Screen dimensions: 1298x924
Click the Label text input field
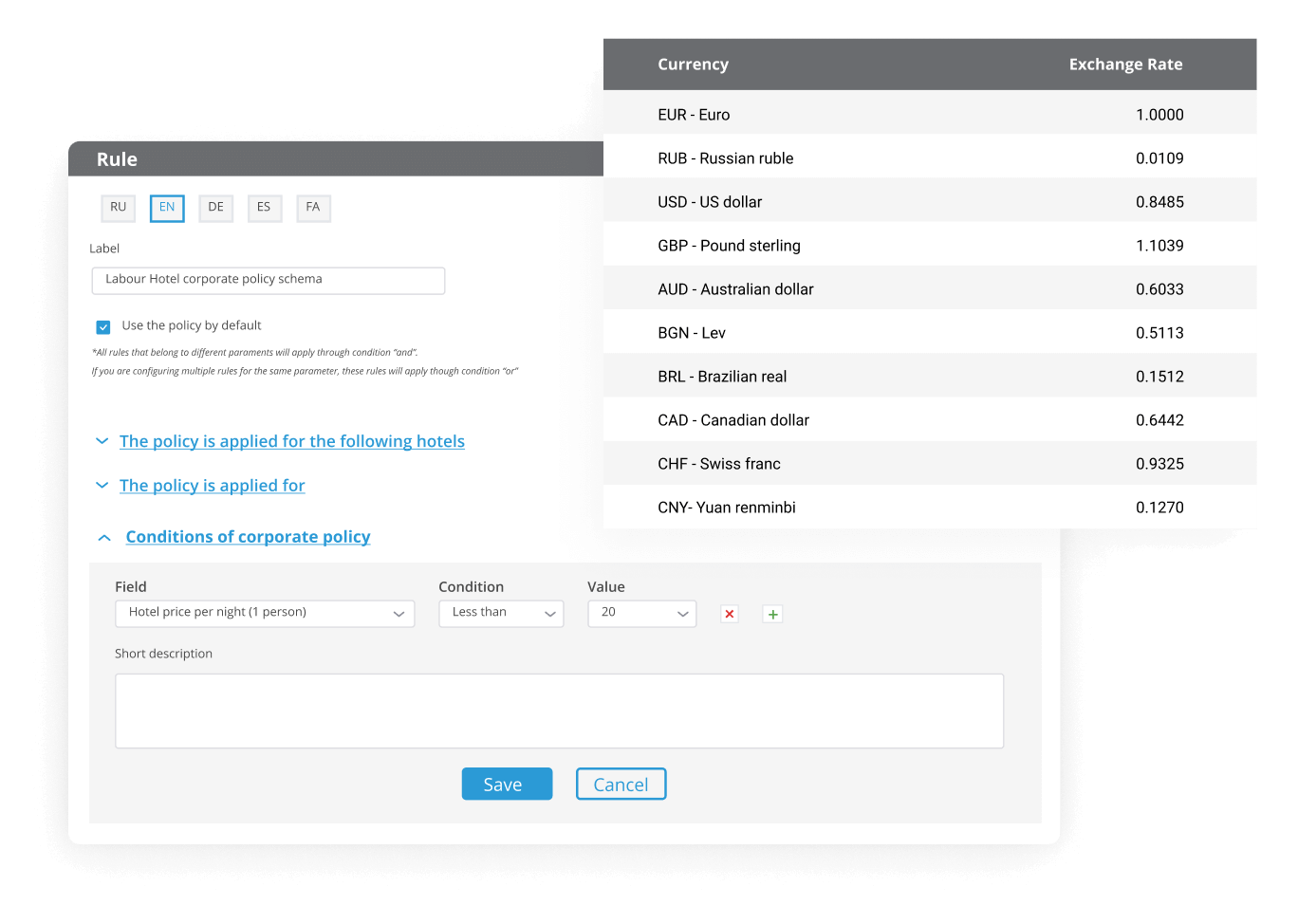pos(269,280)
